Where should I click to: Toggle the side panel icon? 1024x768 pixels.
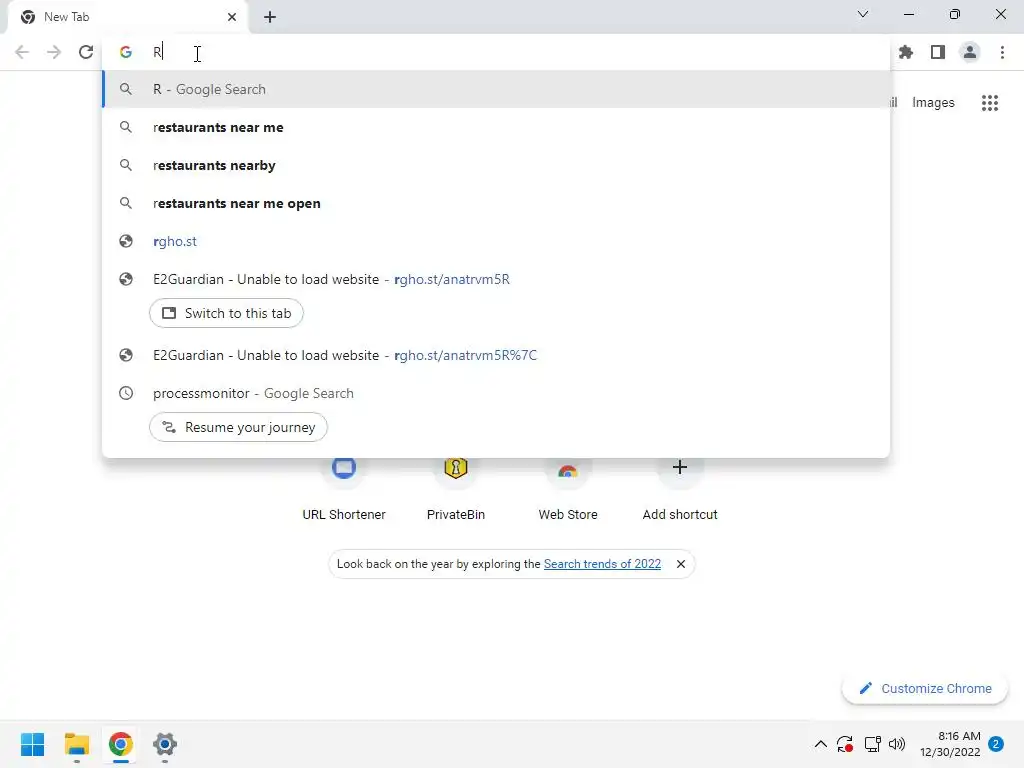click(938, 52)
